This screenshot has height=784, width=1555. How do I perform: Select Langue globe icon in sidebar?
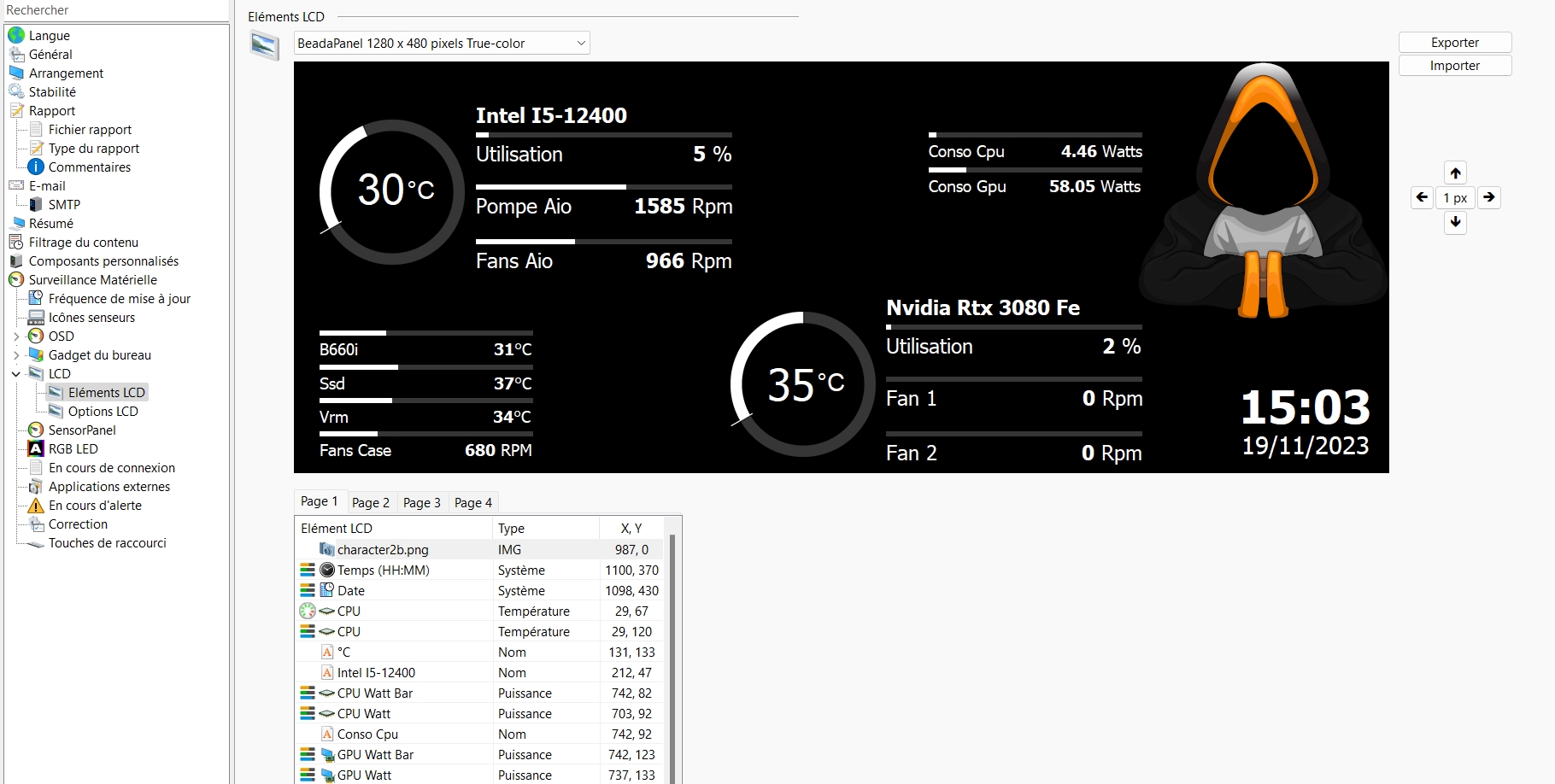tap(16, 35)
